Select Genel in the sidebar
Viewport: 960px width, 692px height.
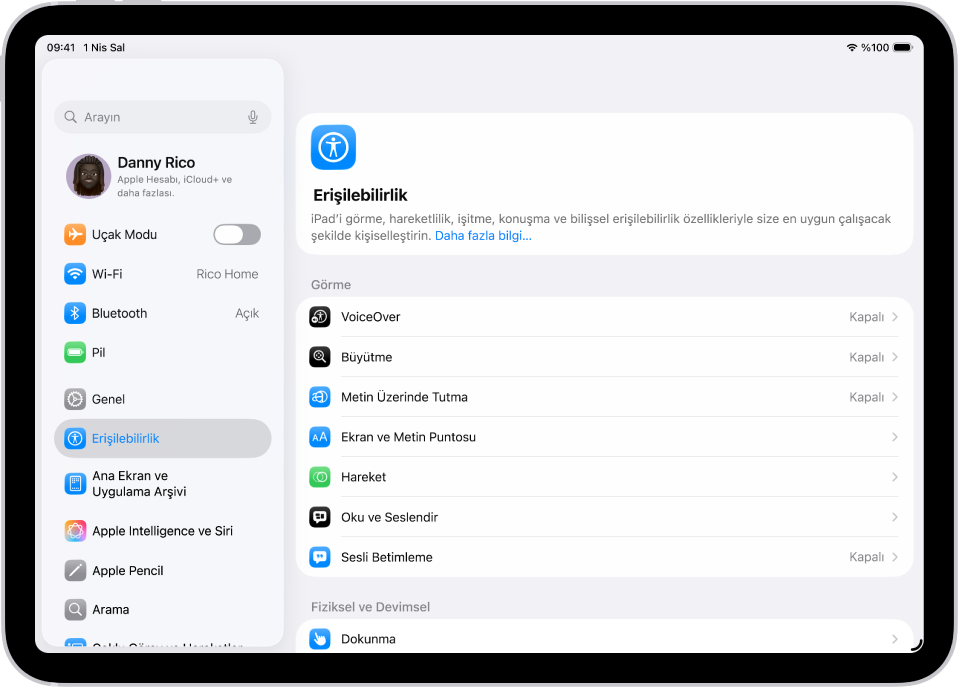[x=163, y=399]
